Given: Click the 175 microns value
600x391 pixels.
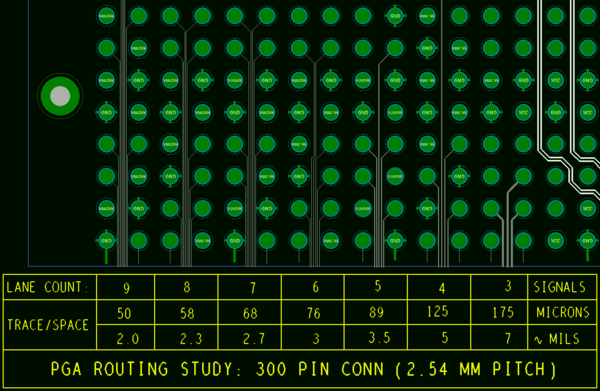Looking at the screenshot, I should pyautogui.click(x=503, y=312).
